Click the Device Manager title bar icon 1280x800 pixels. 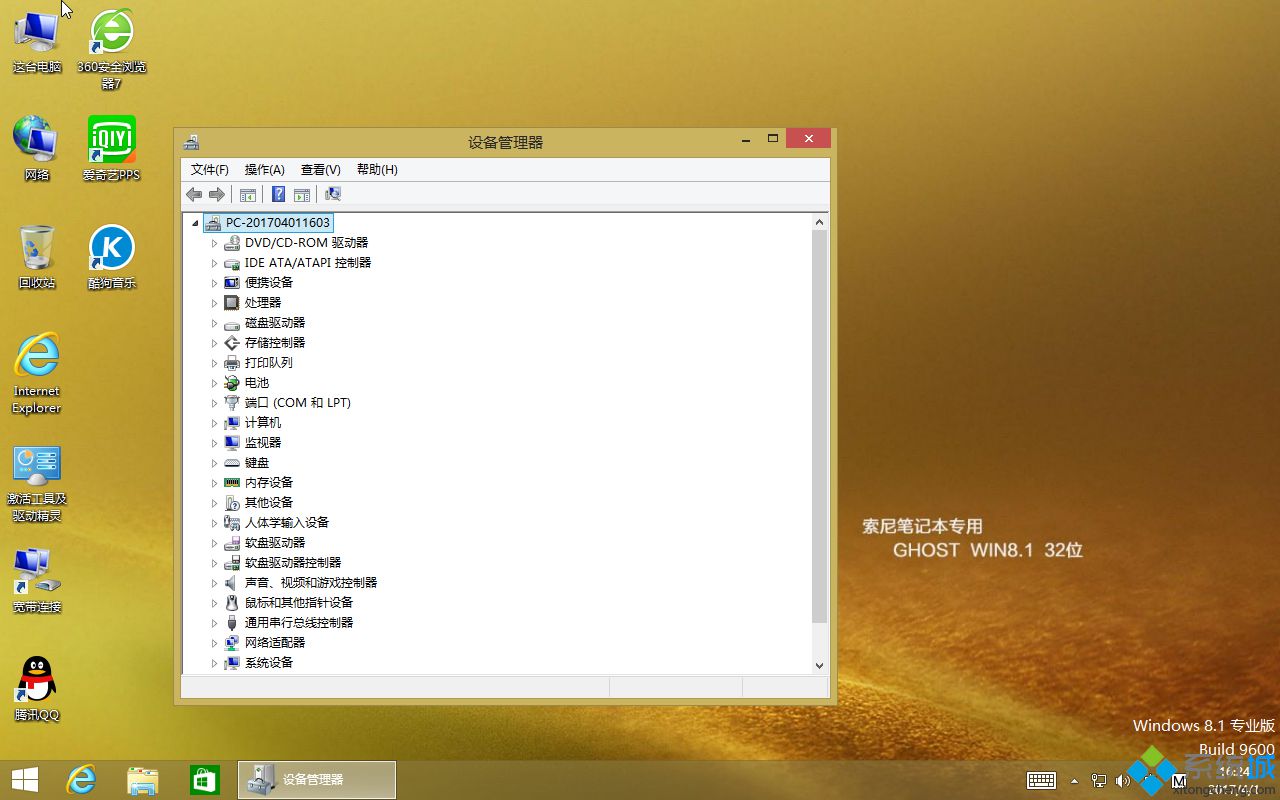pyautogui.click(x=191, y=142)
